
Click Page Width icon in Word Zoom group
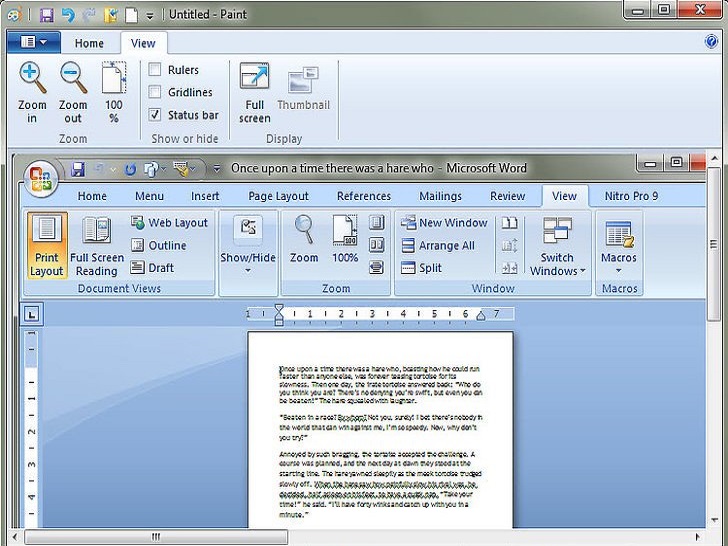(377, 267)
